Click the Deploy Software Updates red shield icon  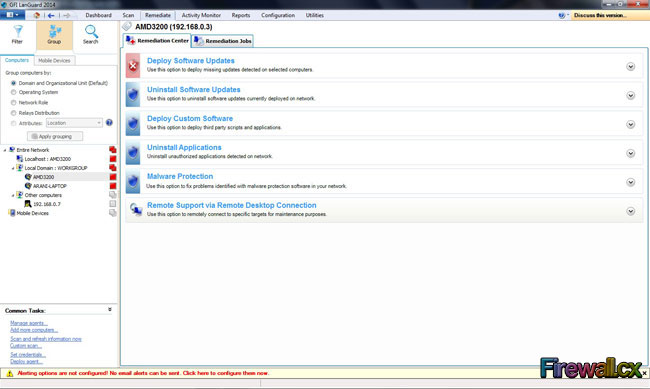[x=133, y=66]
